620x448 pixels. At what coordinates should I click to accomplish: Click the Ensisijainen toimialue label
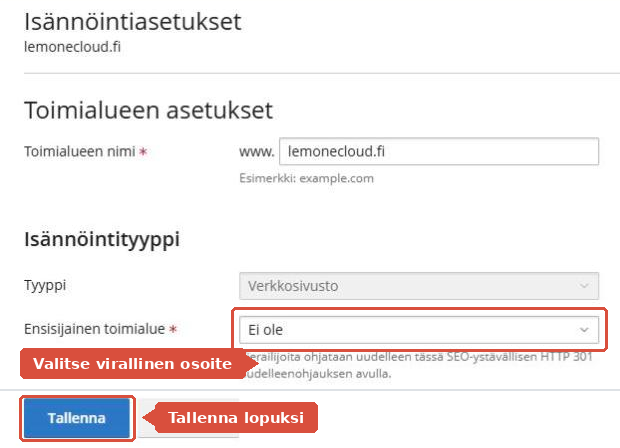[x=95, y=329]
